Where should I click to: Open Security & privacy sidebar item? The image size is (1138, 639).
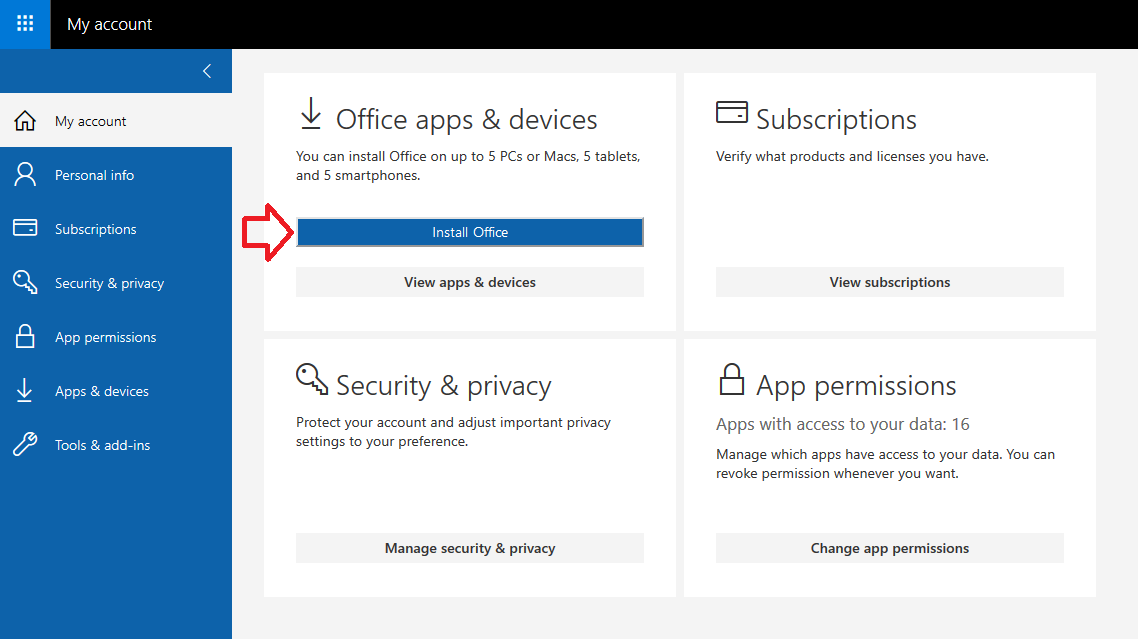(116, 283)
